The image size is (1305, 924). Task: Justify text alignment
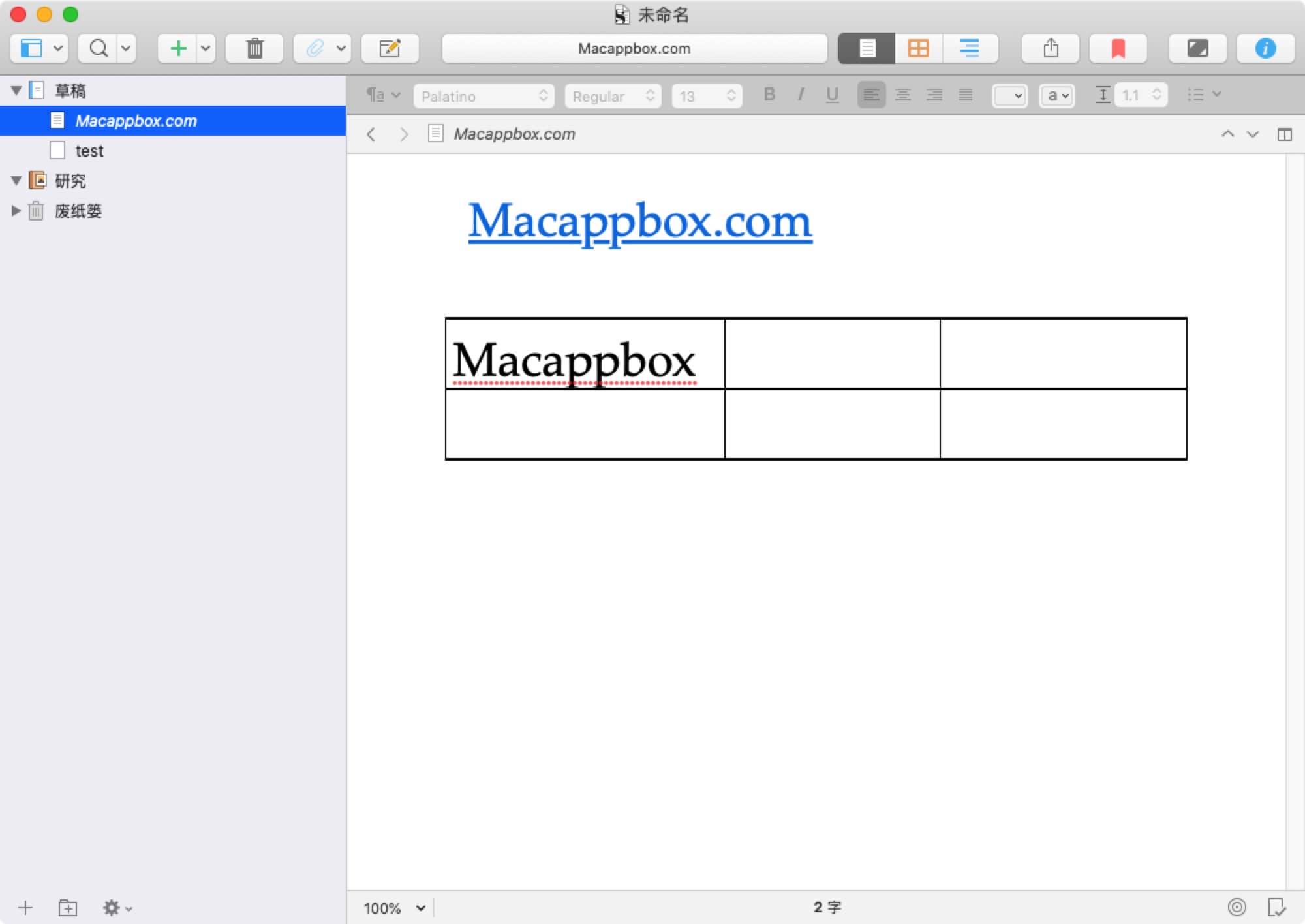point(966,95)
